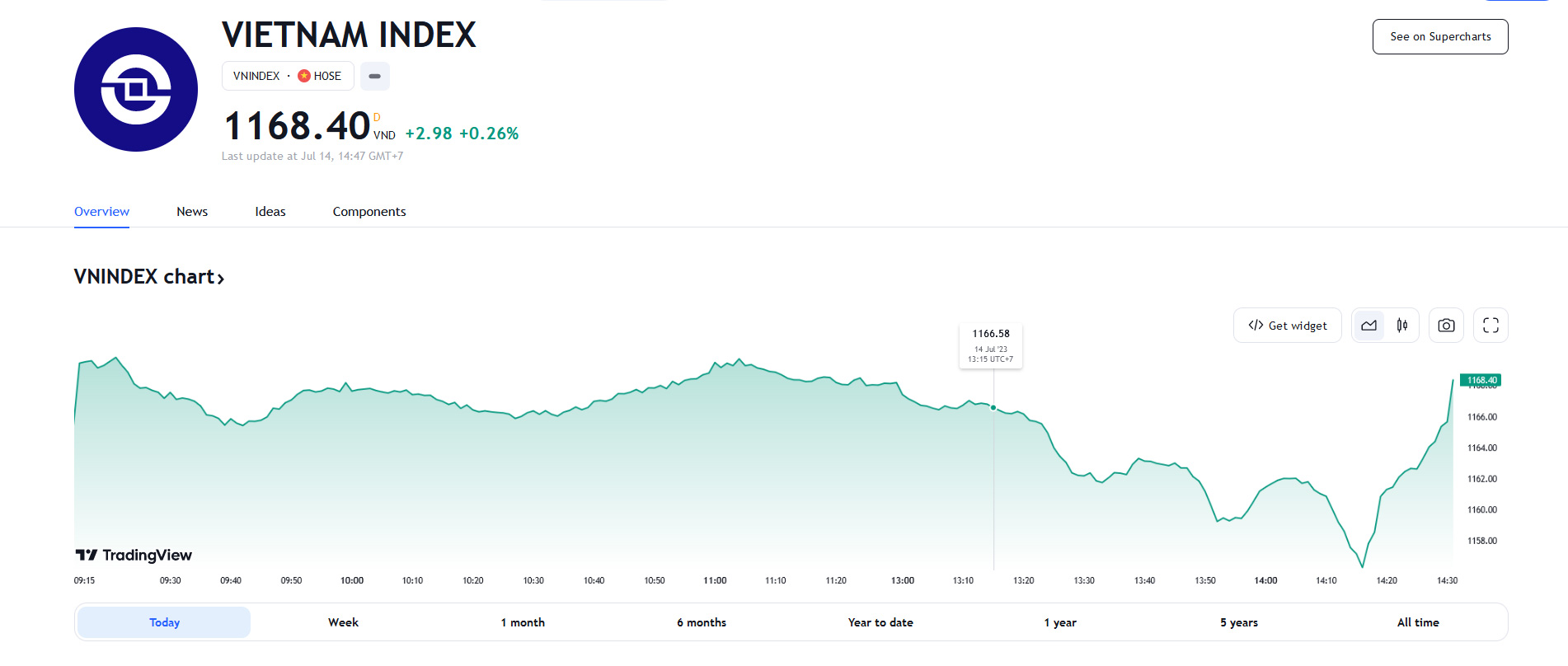
Task: Select the 1 month time range
Action: point(523,622)
